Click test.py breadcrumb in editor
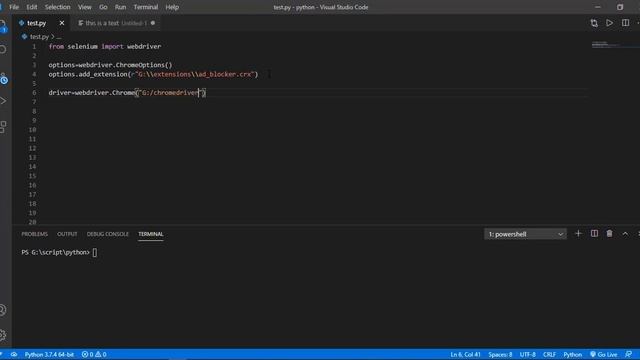Image resolution: width=640 pixels, height=360 pixels. (x=39, y=37)
